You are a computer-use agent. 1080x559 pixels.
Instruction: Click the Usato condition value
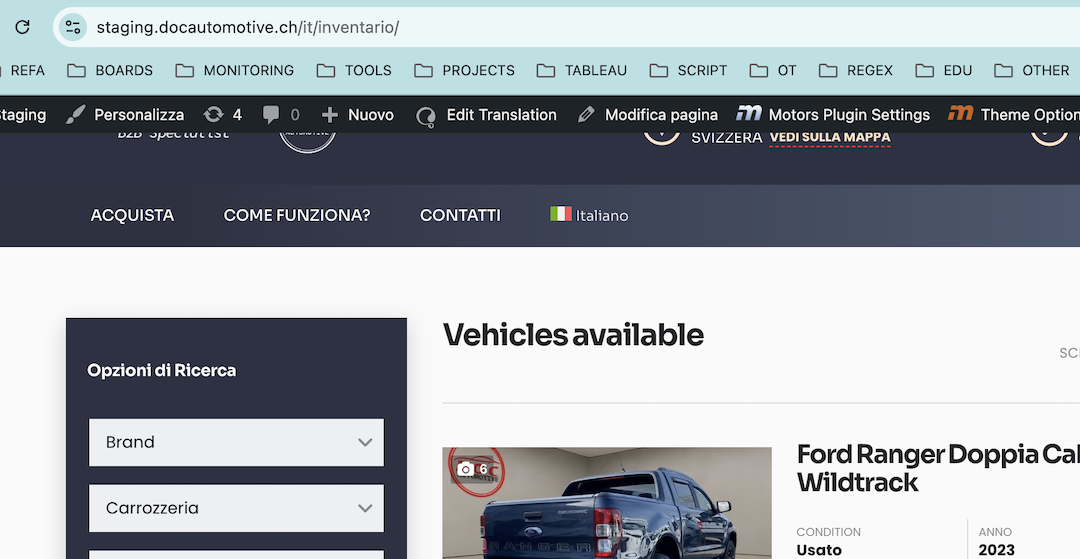click(x=819, y=550)
